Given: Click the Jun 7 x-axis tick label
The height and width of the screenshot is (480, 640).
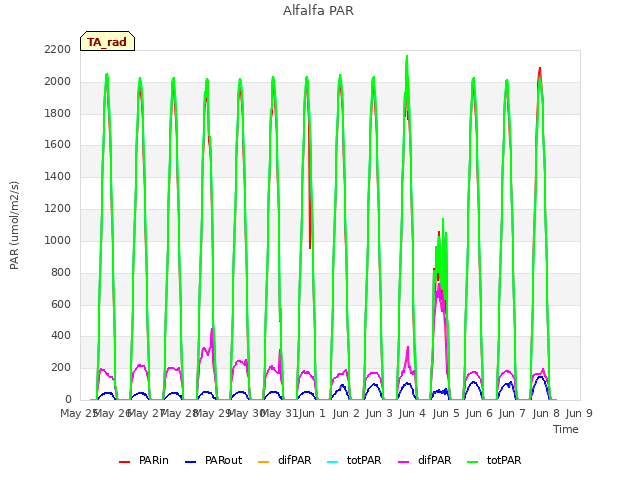Looking at the screenshot, I should tap(512, 413).
